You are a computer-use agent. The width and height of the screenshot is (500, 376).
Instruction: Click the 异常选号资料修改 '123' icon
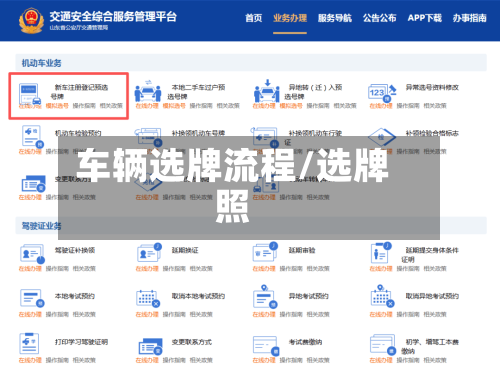pyautogui.click(x=382, y=93)
